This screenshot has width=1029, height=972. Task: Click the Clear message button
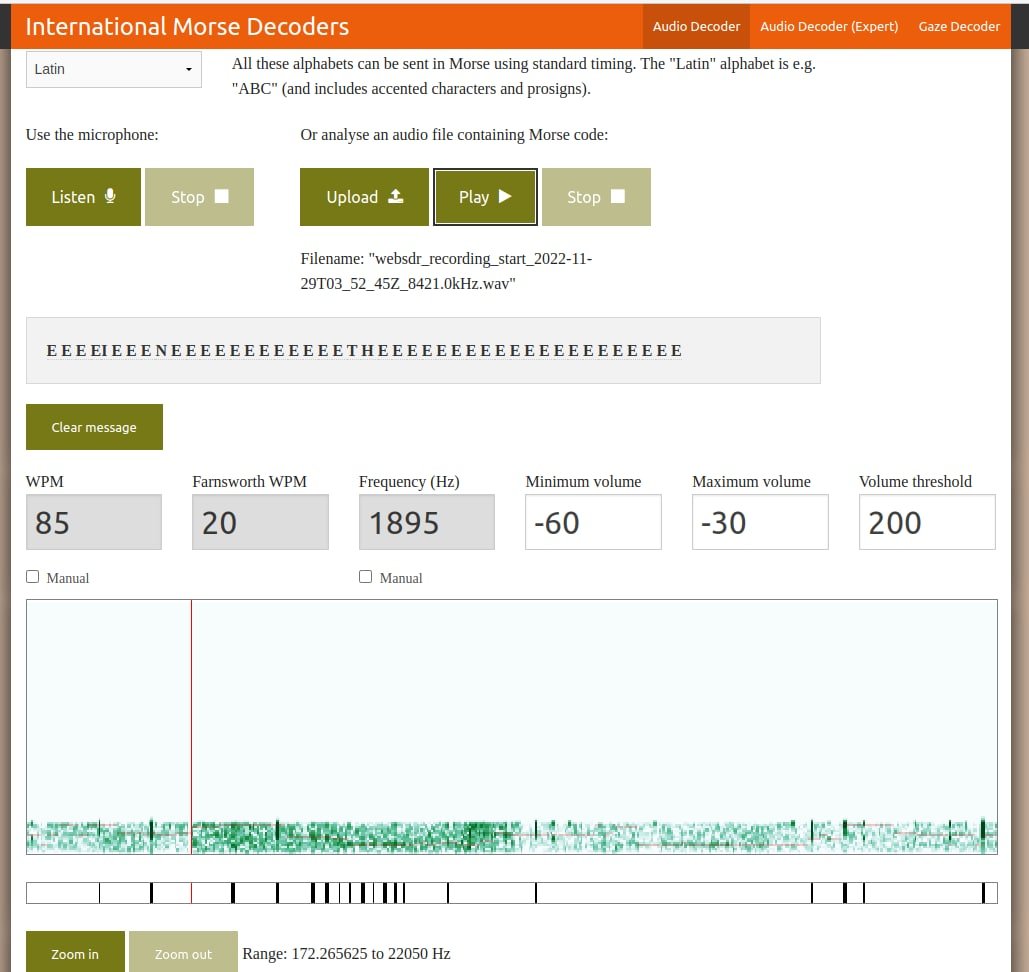click(94, 427)
